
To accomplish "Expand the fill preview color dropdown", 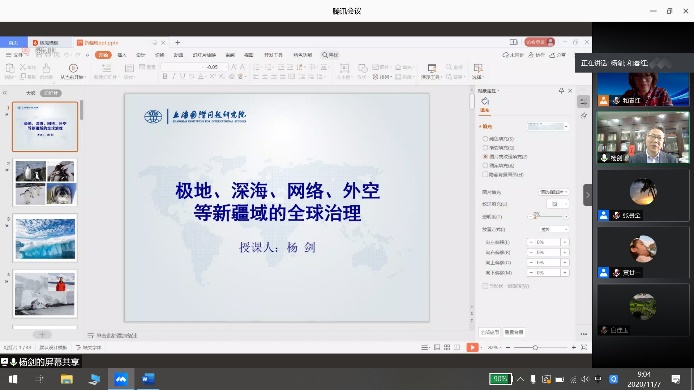I will [548, 127].
